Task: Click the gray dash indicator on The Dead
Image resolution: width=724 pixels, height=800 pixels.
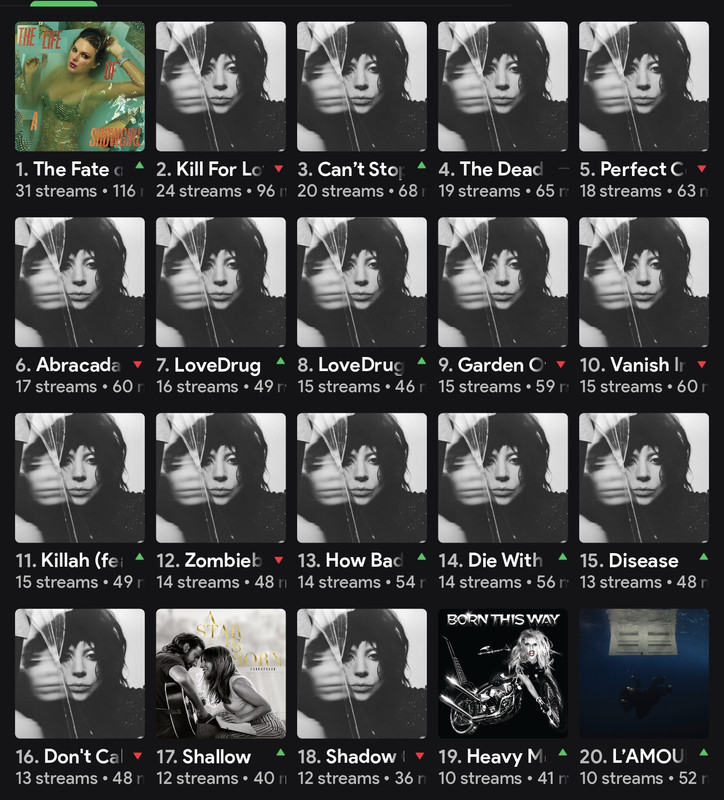Action: (563, 168)
